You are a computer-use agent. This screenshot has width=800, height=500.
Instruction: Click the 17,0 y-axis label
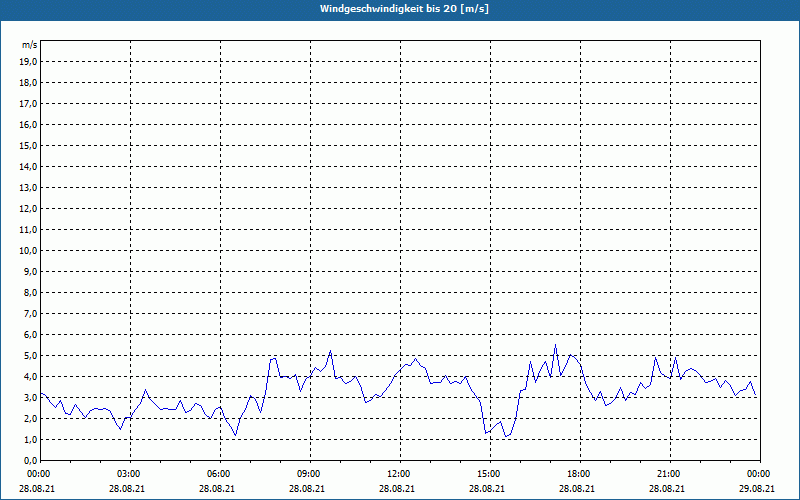(29, 104)
